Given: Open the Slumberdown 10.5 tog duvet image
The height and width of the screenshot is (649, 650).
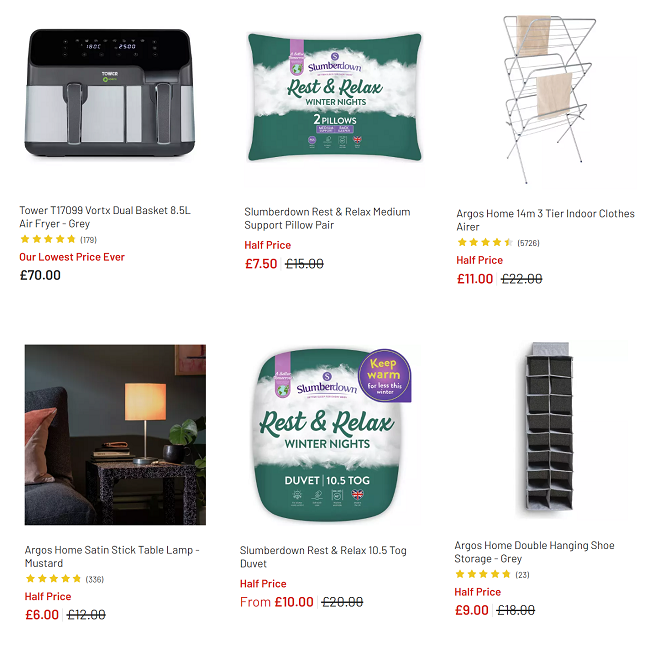Looking at the screenshot, I should tap(332, 435).
